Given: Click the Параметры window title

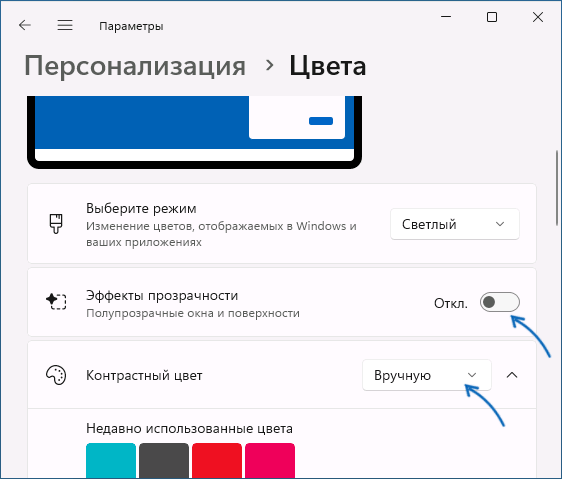Looking at the screenshot, I should (131, 26).
